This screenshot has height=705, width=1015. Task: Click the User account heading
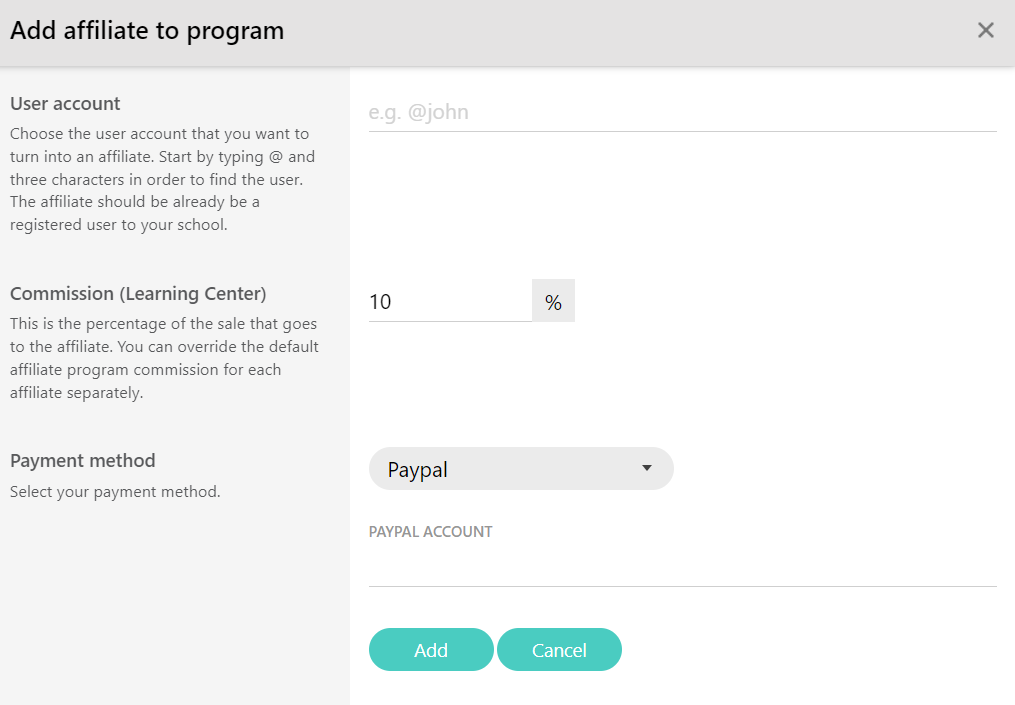pyautogui.click(x=65, y=104)
